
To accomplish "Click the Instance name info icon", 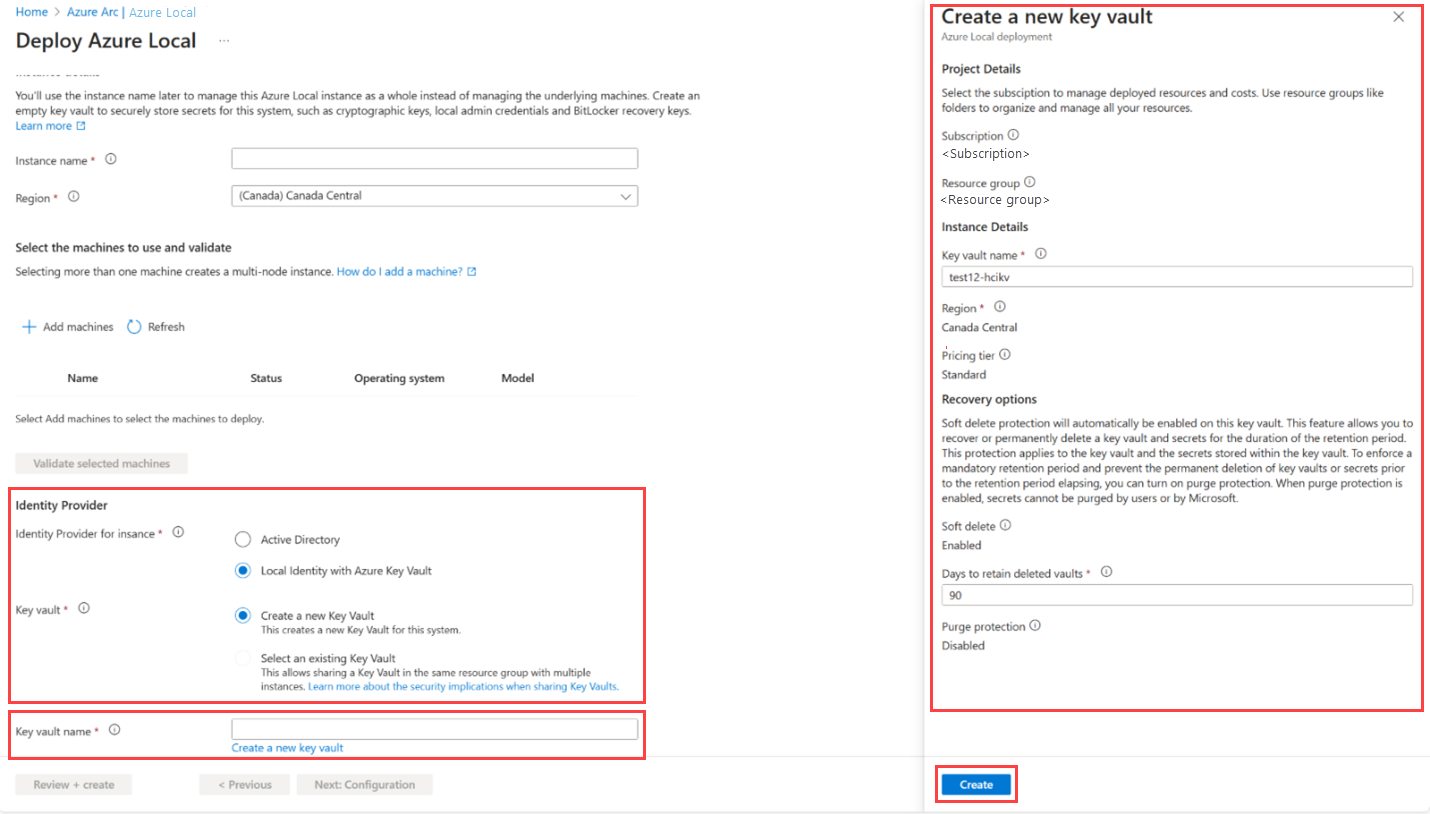I will pyautogui.click(x=111, y=159).
